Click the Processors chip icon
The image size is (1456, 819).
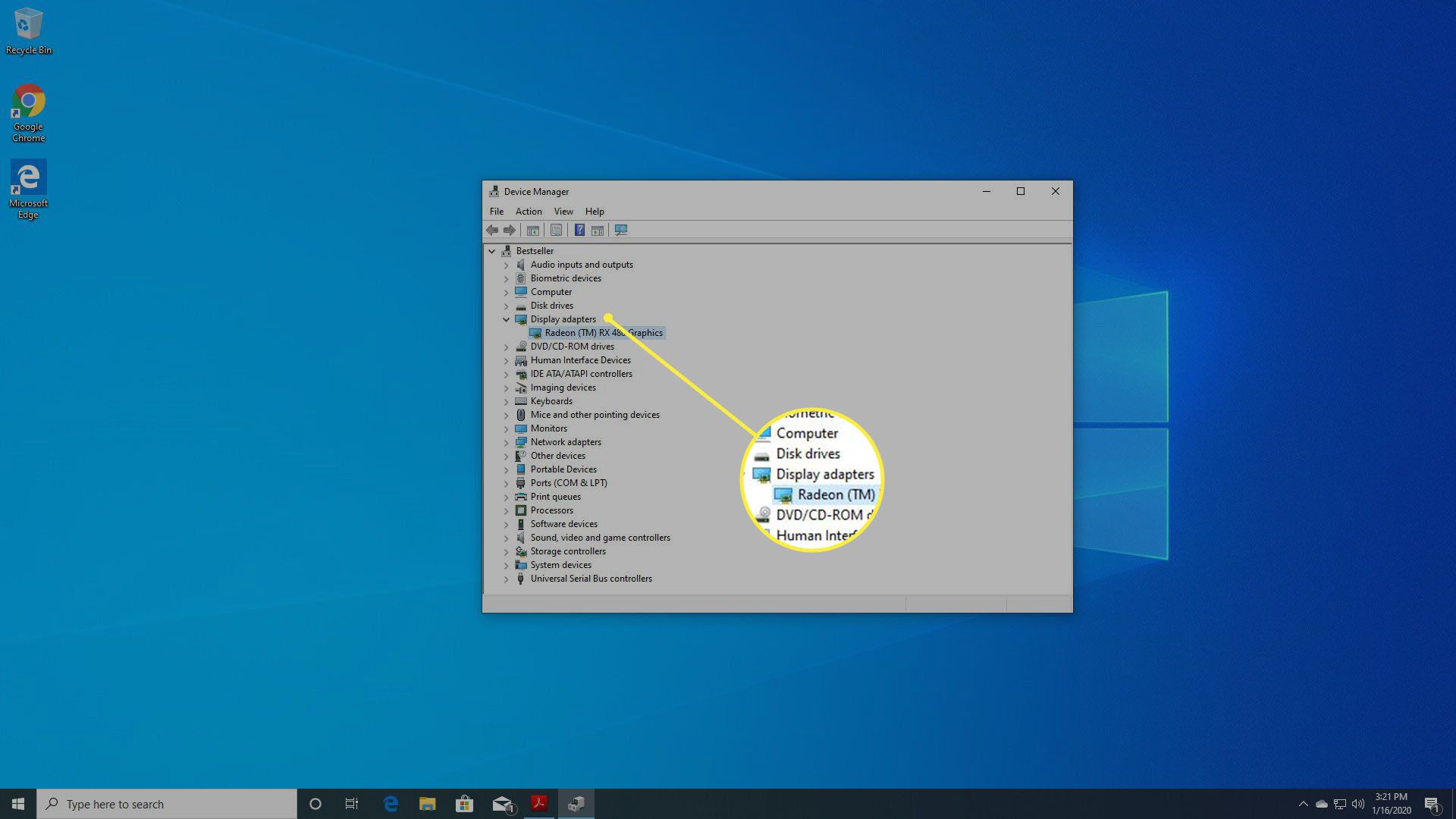(521, 510)
